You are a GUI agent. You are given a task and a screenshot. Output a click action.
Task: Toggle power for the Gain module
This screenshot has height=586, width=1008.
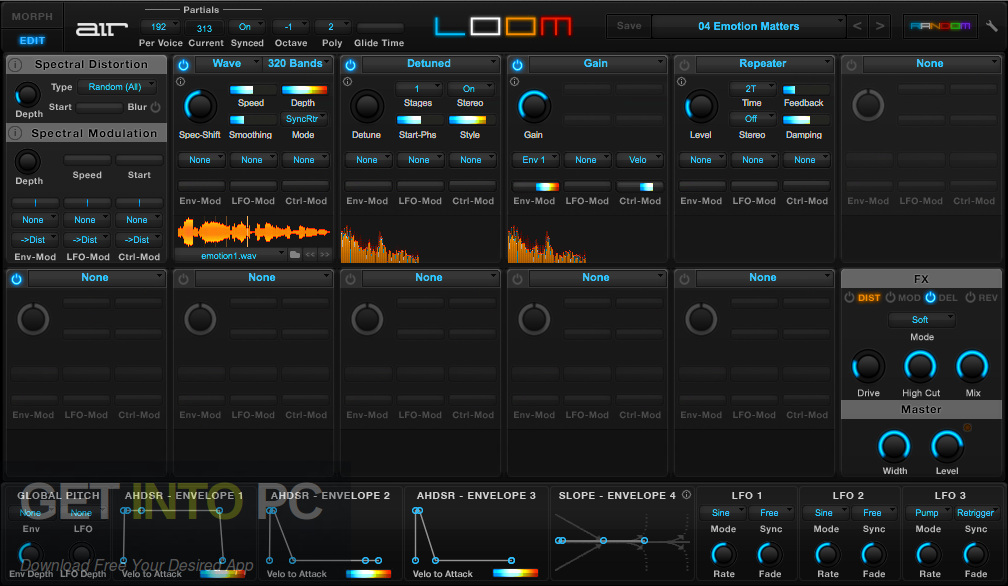(x=518, y=65)
